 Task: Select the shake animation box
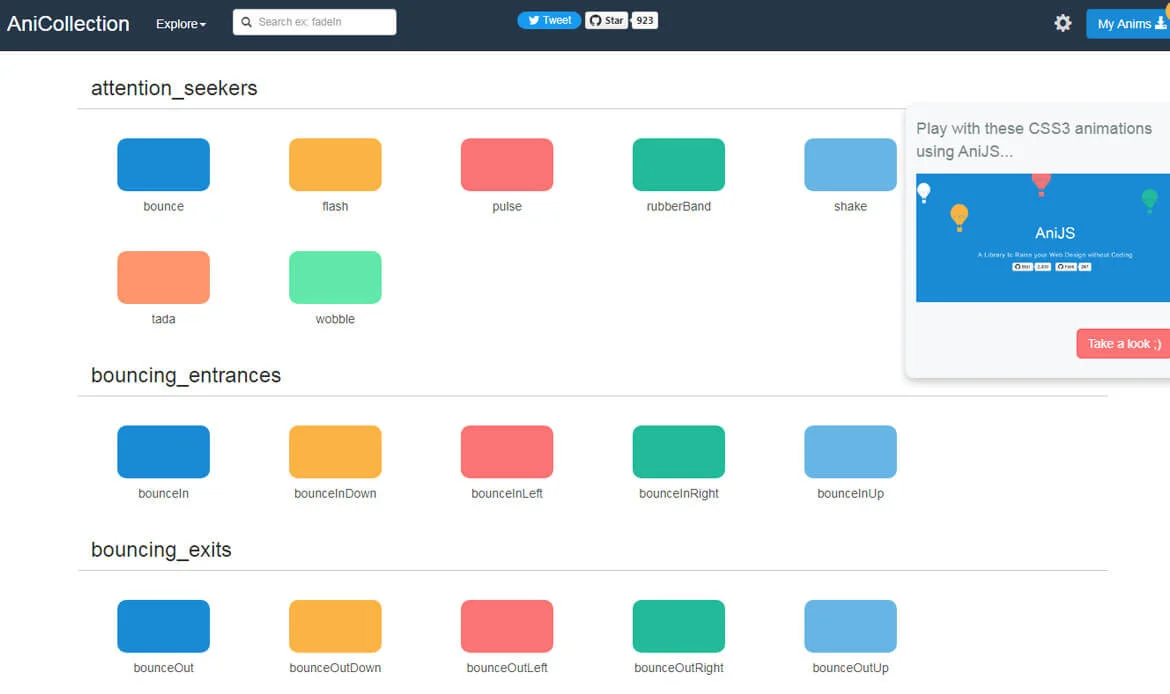coord(850,165)
